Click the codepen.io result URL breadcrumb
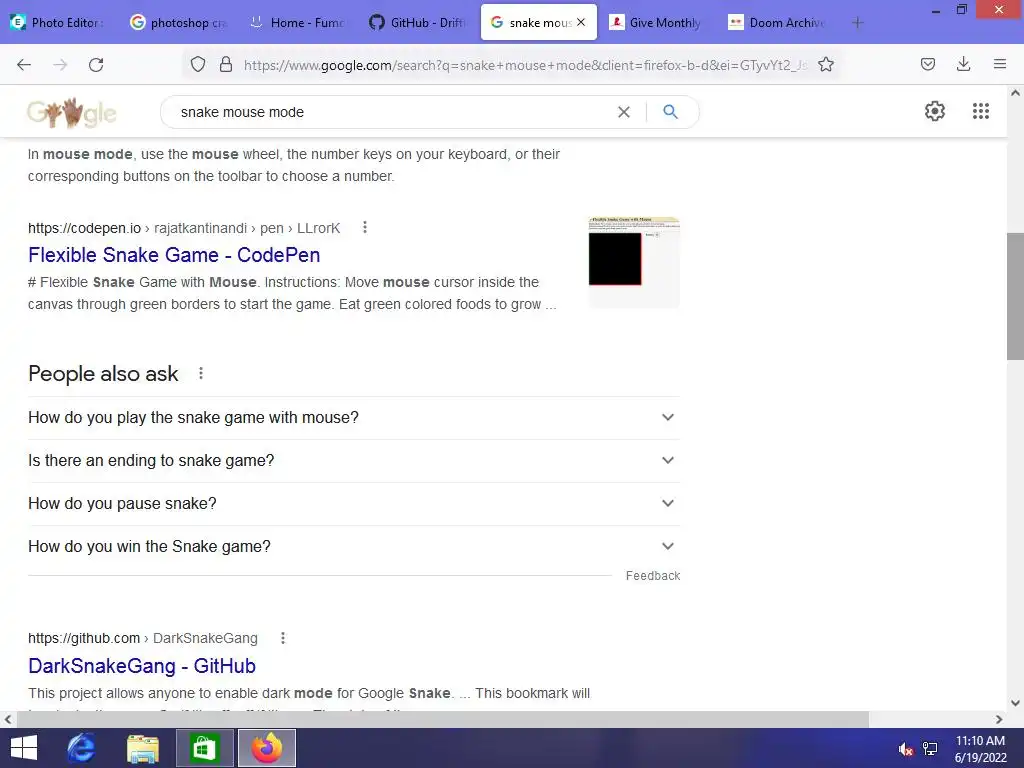 click(x=184, y=228)
